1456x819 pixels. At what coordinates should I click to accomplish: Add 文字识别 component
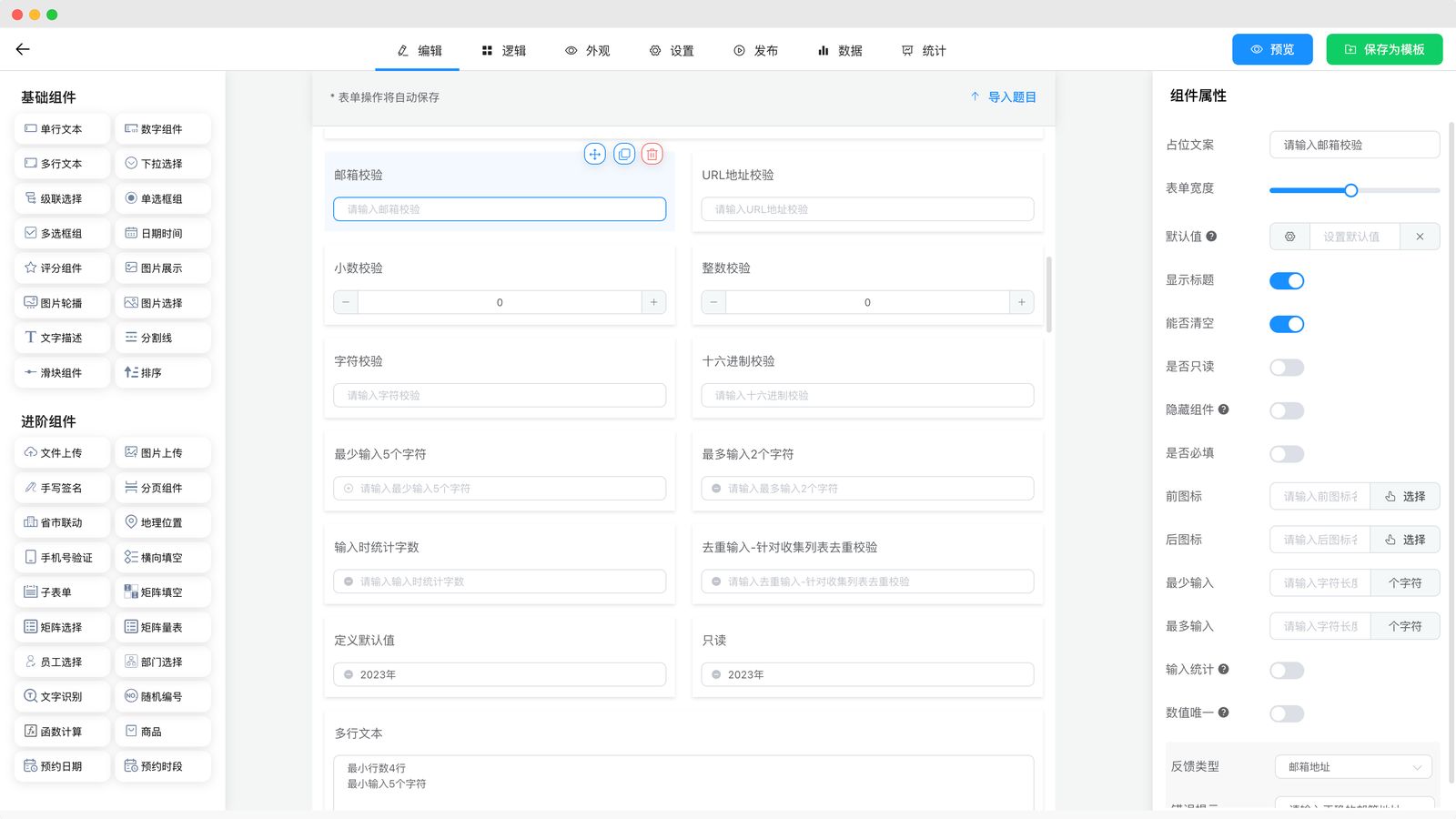click(62, 697)
